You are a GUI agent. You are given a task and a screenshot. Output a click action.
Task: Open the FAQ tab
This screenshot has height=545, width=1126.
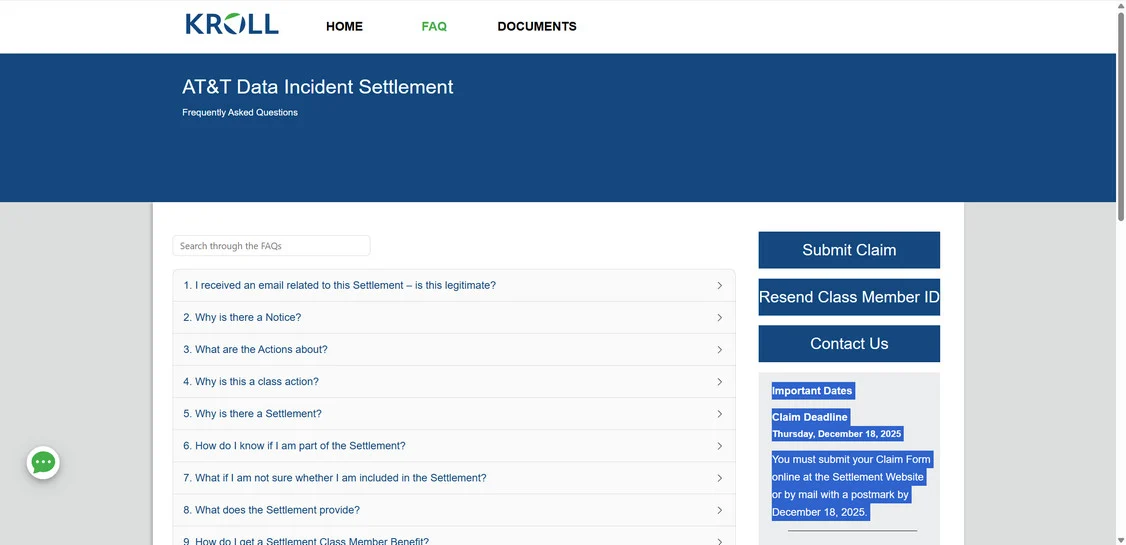click(434, 27)
